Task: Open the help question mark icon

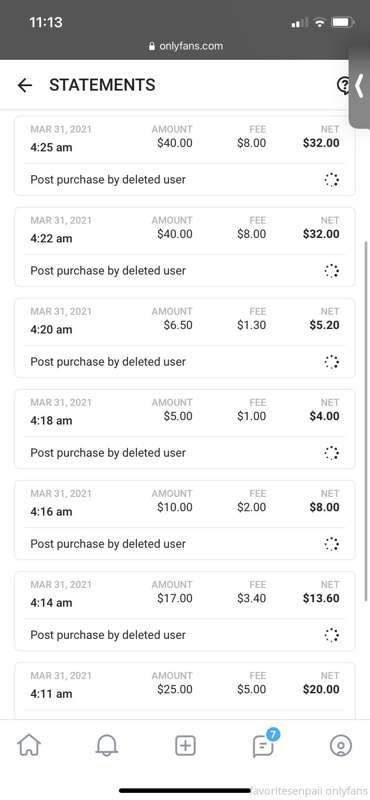Action: coord(344,85)
